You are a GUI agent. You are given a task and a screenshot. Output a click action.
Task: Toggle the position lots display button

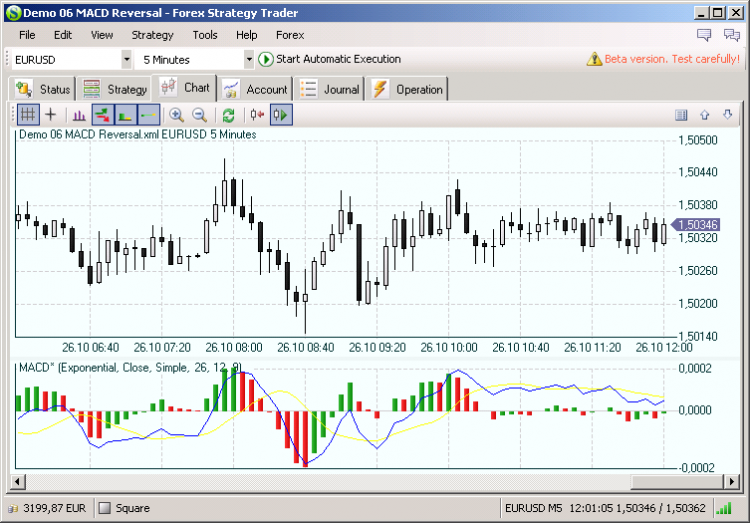(125, 115)
